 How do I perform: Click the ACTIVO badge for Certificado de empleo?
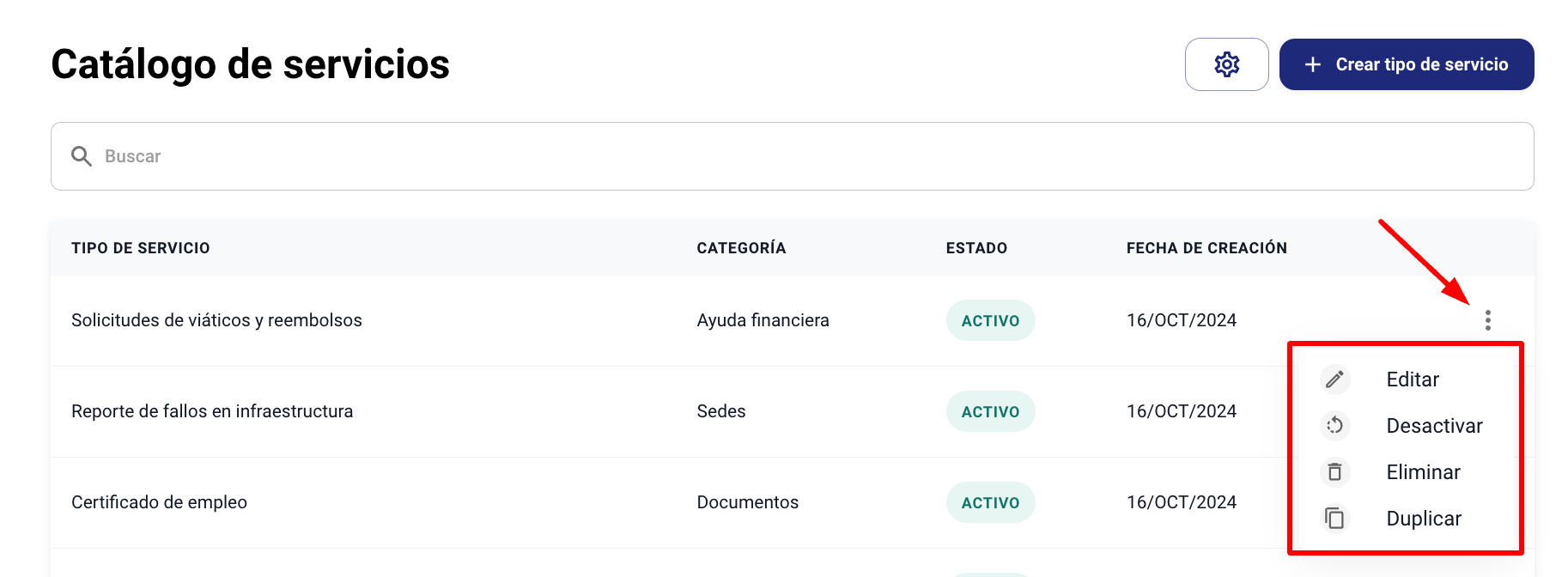[990, 502]
